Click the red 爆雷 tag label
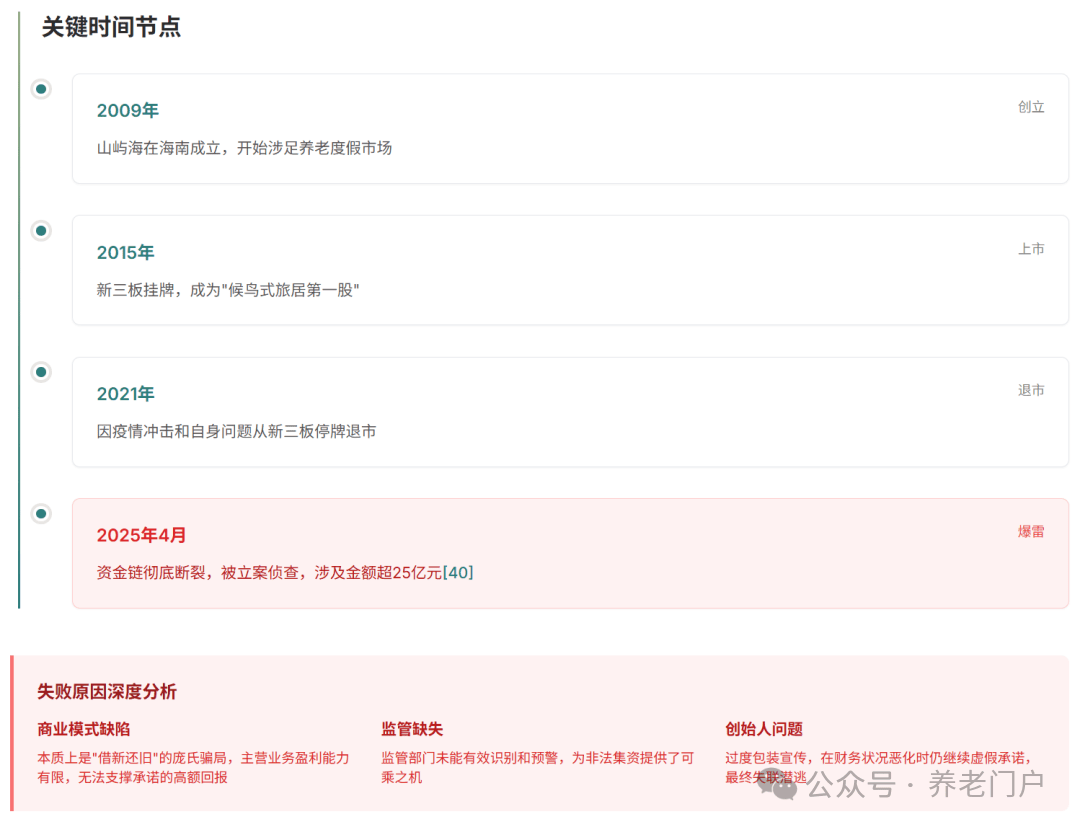The height and width of the screenshot is (827, 1080). pyautogui.click(x=1031, y=532)
